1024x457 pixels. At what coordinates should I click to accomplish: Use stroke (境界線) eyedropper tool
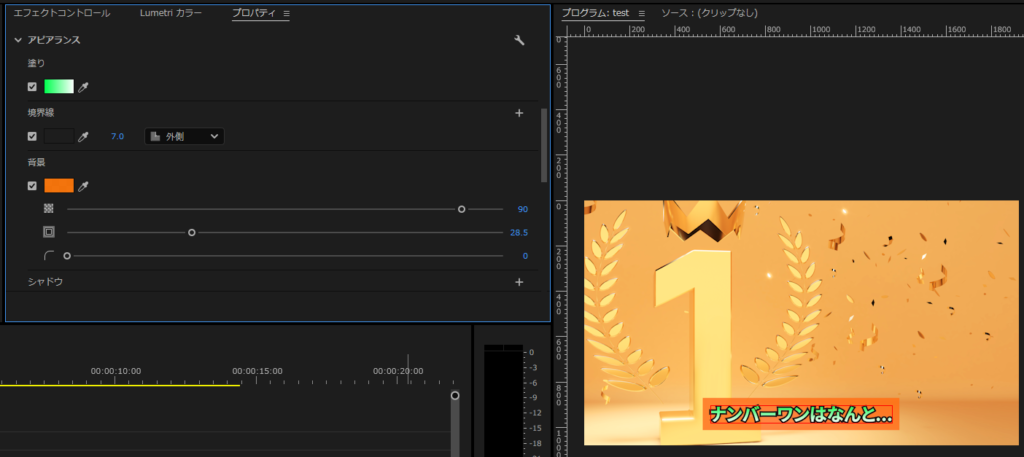(84, 136)
